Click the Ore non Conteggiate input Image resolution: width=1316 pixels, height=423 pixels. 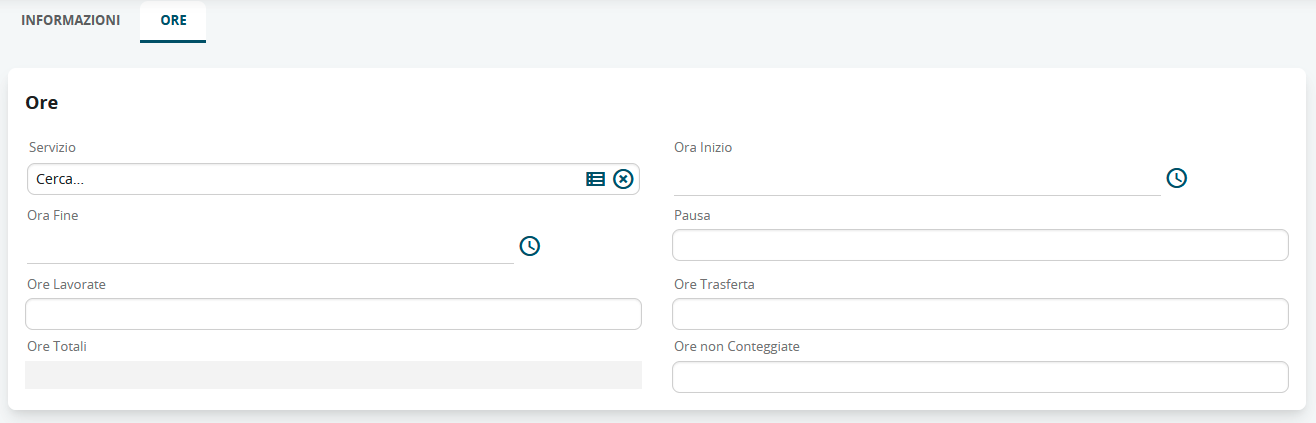[980, 377]
